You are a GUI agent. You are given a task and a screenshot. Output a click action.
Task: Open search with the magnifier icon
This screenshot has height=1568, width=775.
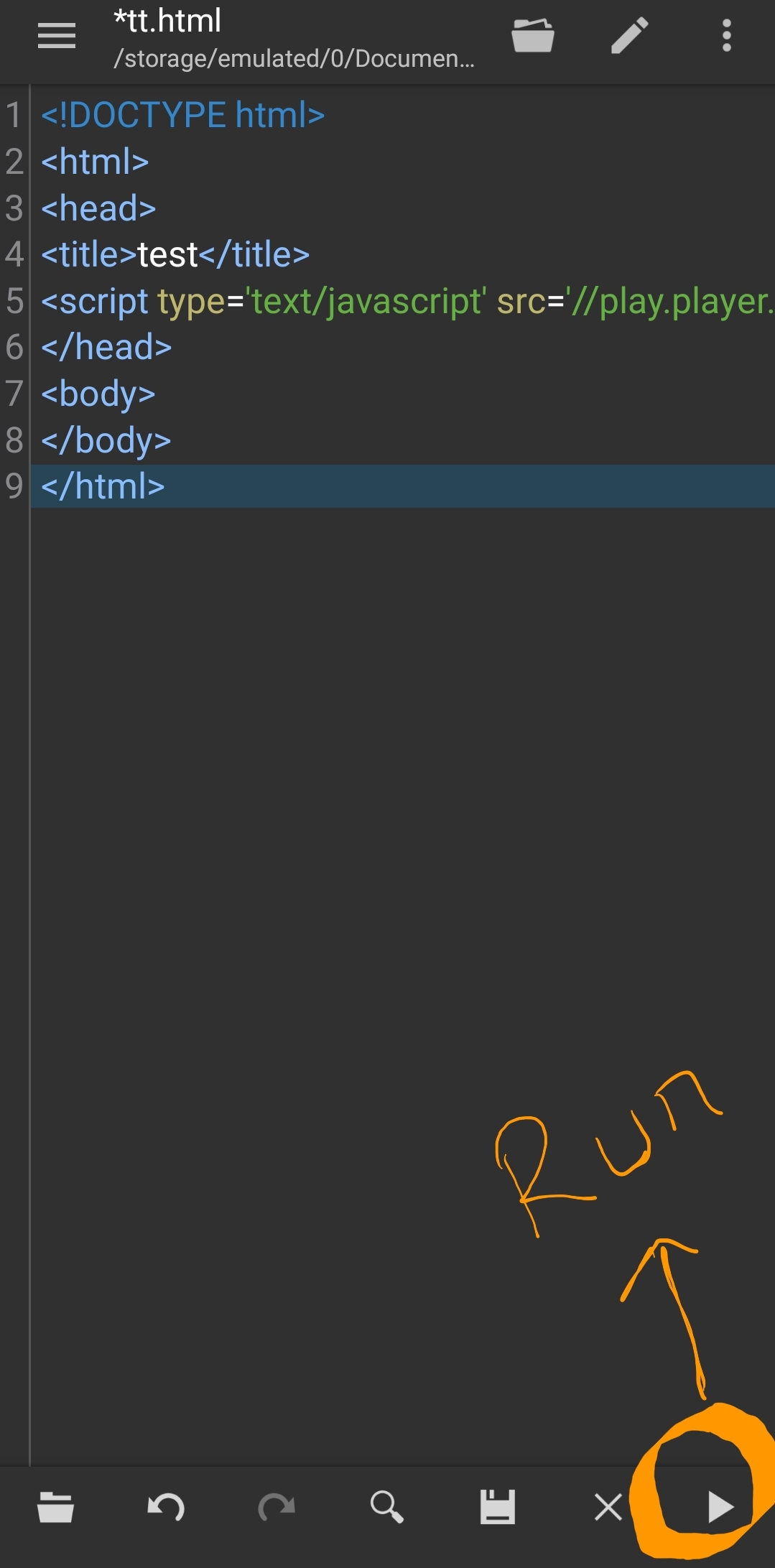(x=386, y=1507)
